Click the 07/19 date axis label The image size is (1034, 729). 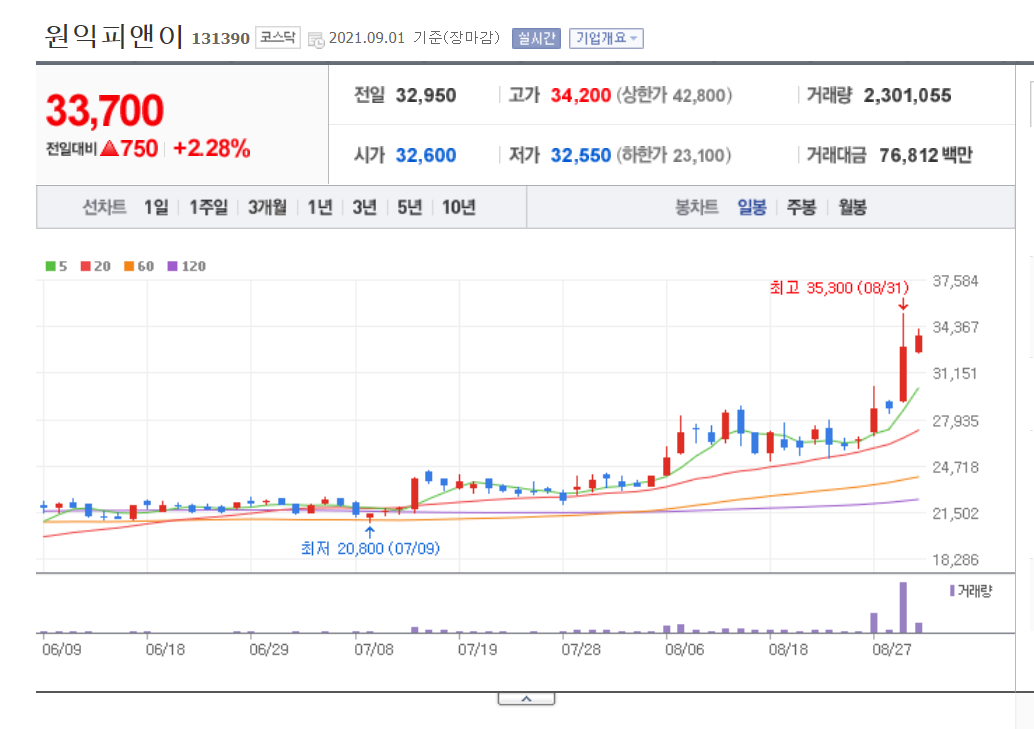pyautogui.click(x=477, y=650)
